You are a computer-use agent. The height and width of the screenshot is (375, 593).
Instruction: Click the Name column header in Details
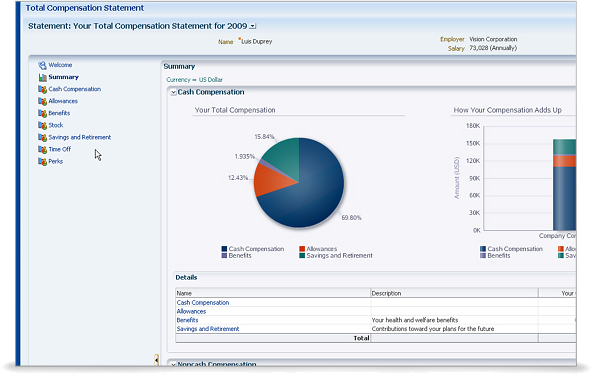(x=273, y=293)
